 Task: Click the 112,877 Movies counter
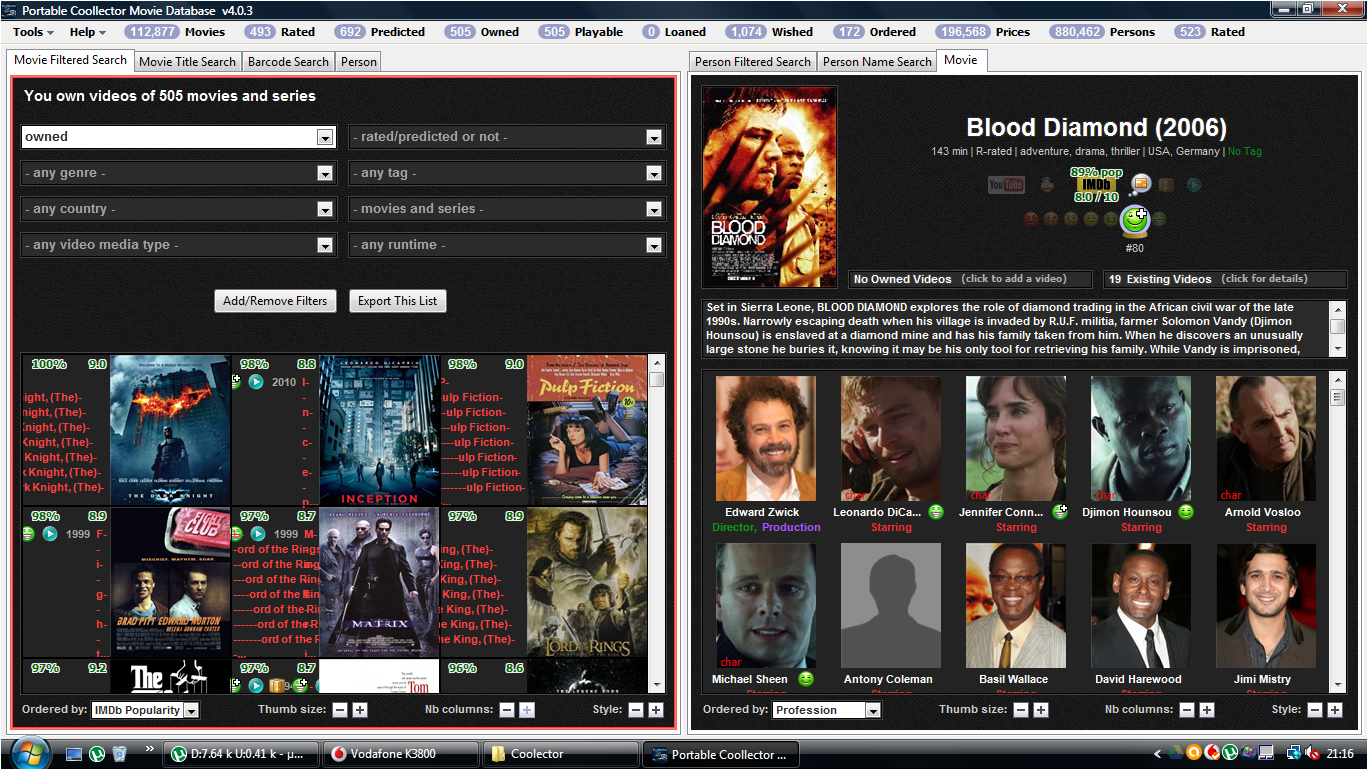[x=175, y=32]
